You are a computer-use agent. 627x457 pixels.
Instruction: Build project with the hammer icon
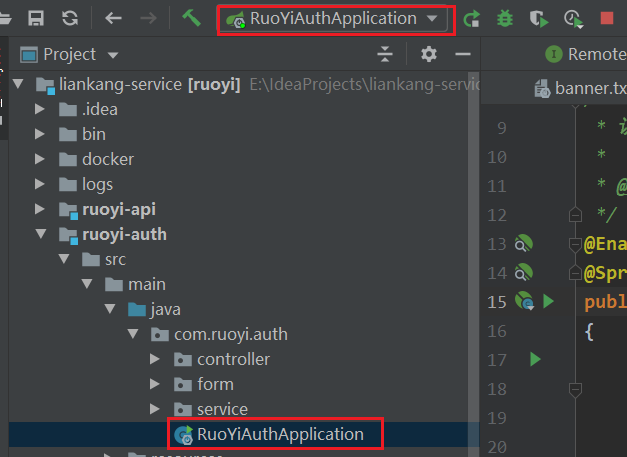191,18
